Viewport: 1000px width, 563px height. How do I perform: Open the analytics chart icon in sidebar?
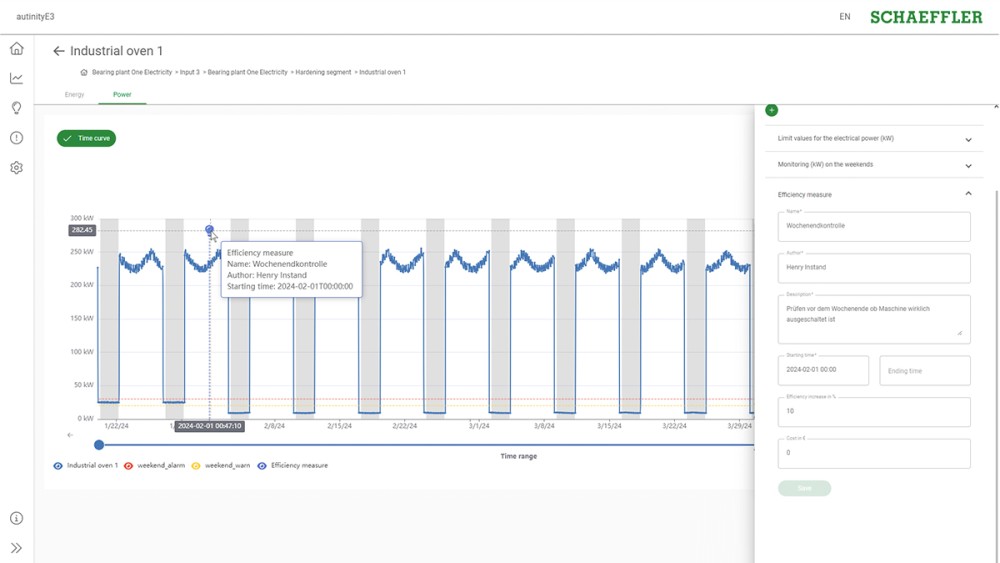(16, 78)
